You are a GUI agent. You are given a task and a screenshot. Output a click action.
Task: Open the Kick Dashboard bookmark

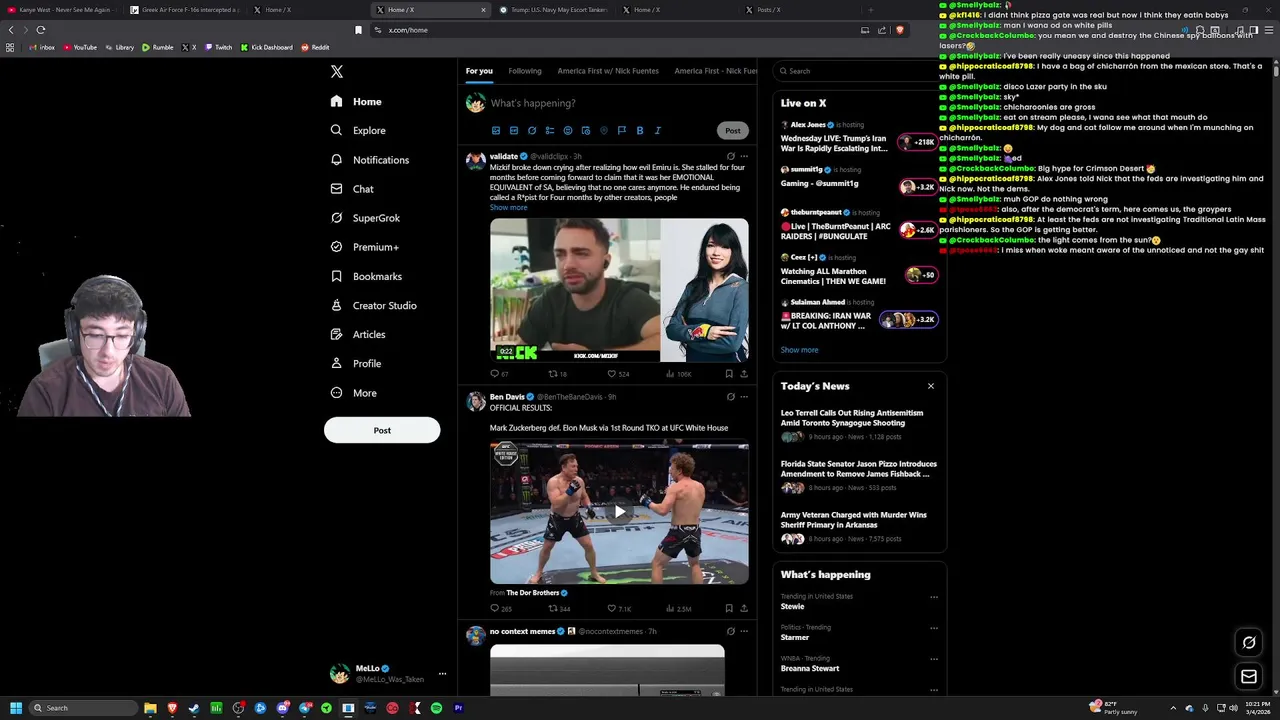[266, 47]
